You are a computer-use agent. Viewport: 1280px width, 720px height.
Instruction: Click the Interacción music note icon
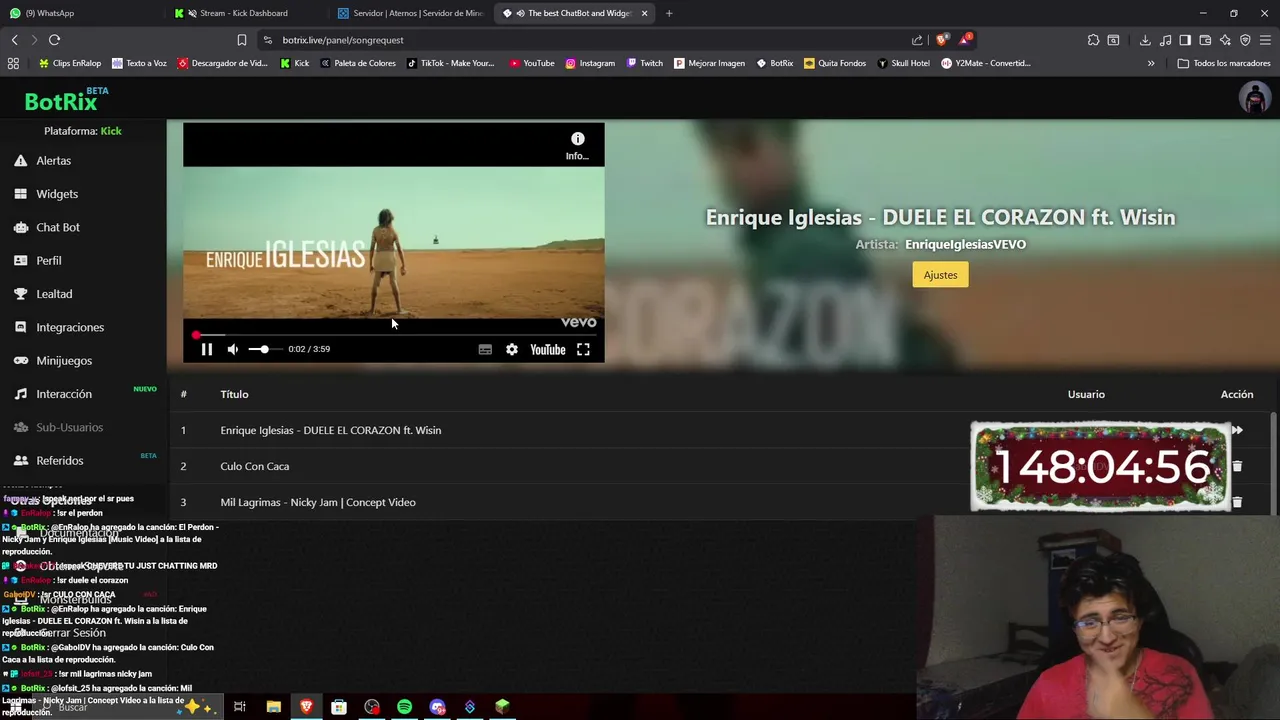point(20,394)
